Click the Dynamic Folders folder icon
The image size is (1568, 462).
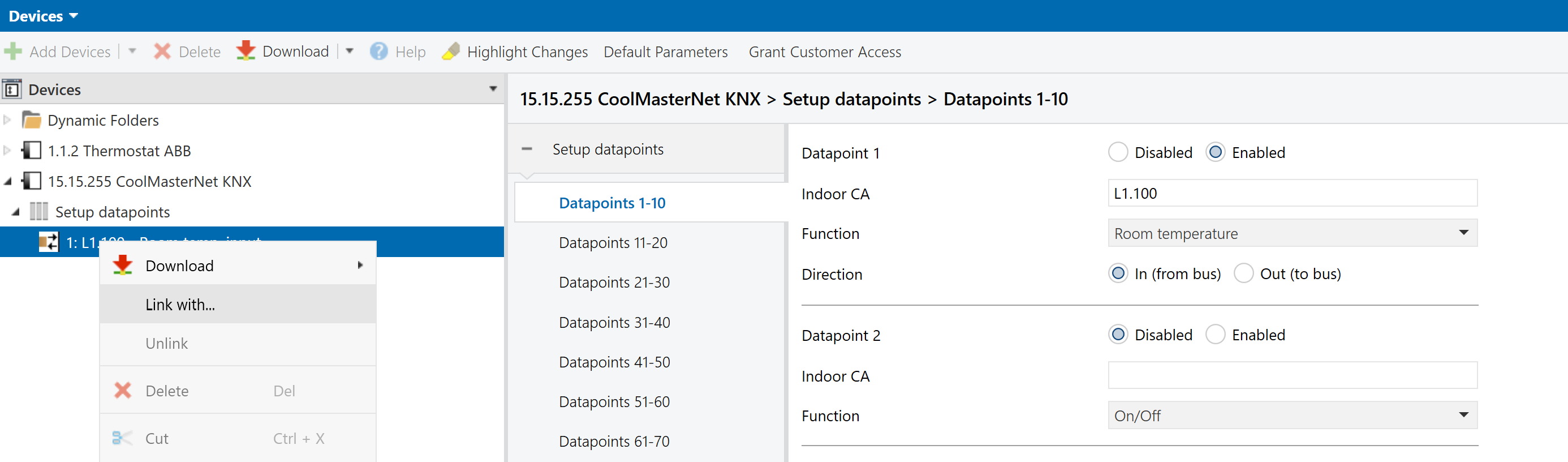pos(31,119)
